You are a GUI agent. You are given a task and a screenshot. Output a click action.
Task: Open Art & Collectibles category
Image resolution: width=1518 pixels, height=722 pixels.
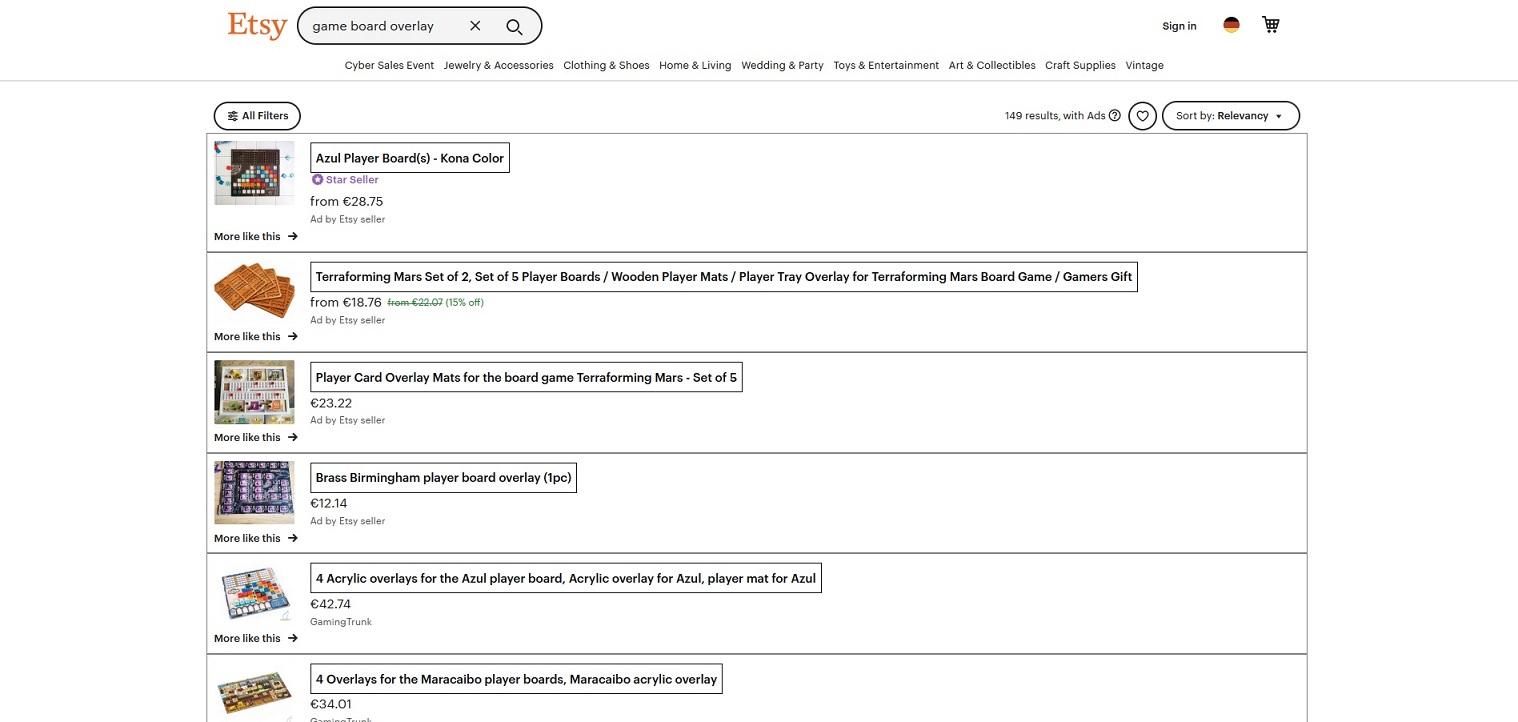pyautogui.click(x=992, y=65)
